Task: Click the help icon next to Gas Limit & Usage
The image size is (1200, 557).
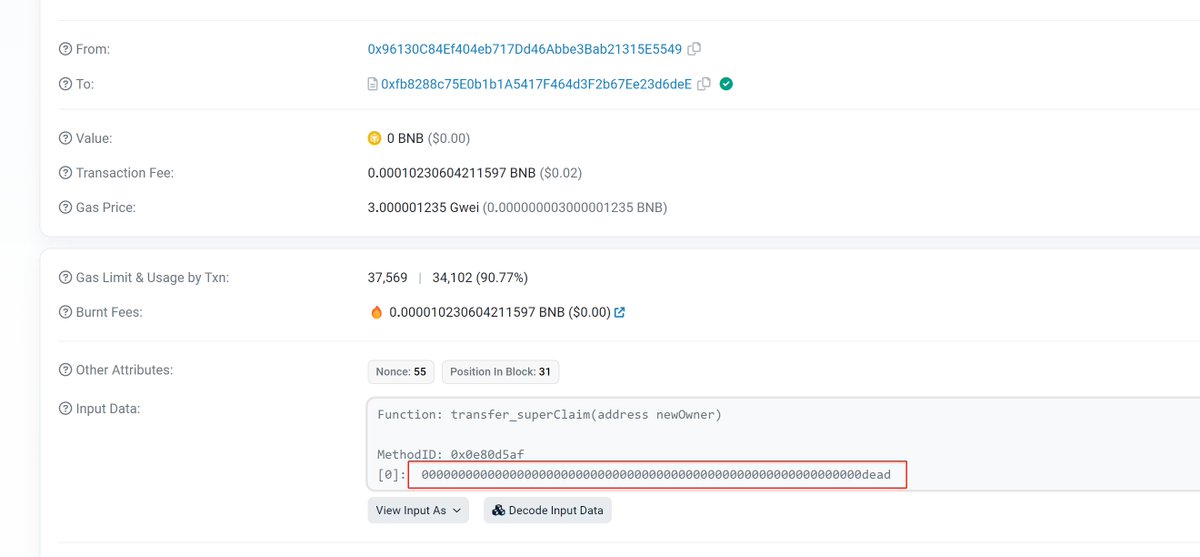Action: [x=66, y=277]
